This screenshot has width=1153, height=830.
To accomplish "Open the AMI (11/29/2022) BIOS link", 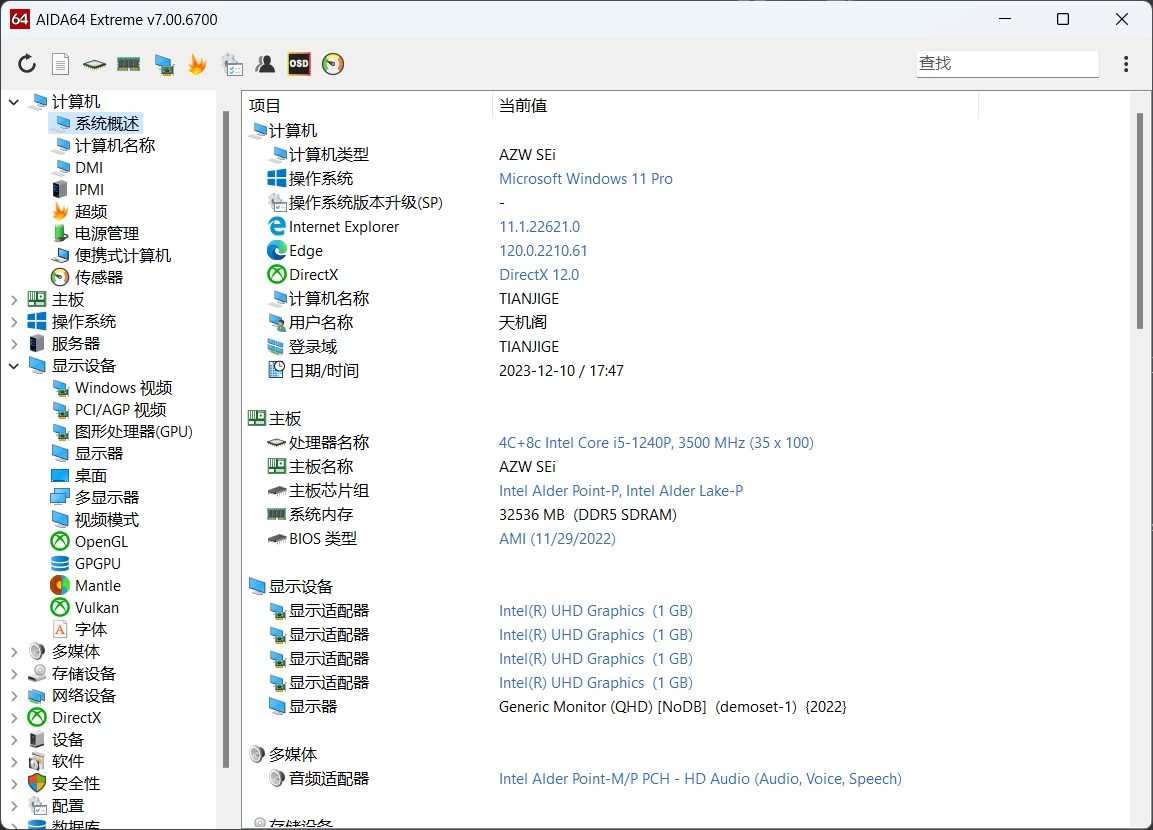I will (557, 539).
